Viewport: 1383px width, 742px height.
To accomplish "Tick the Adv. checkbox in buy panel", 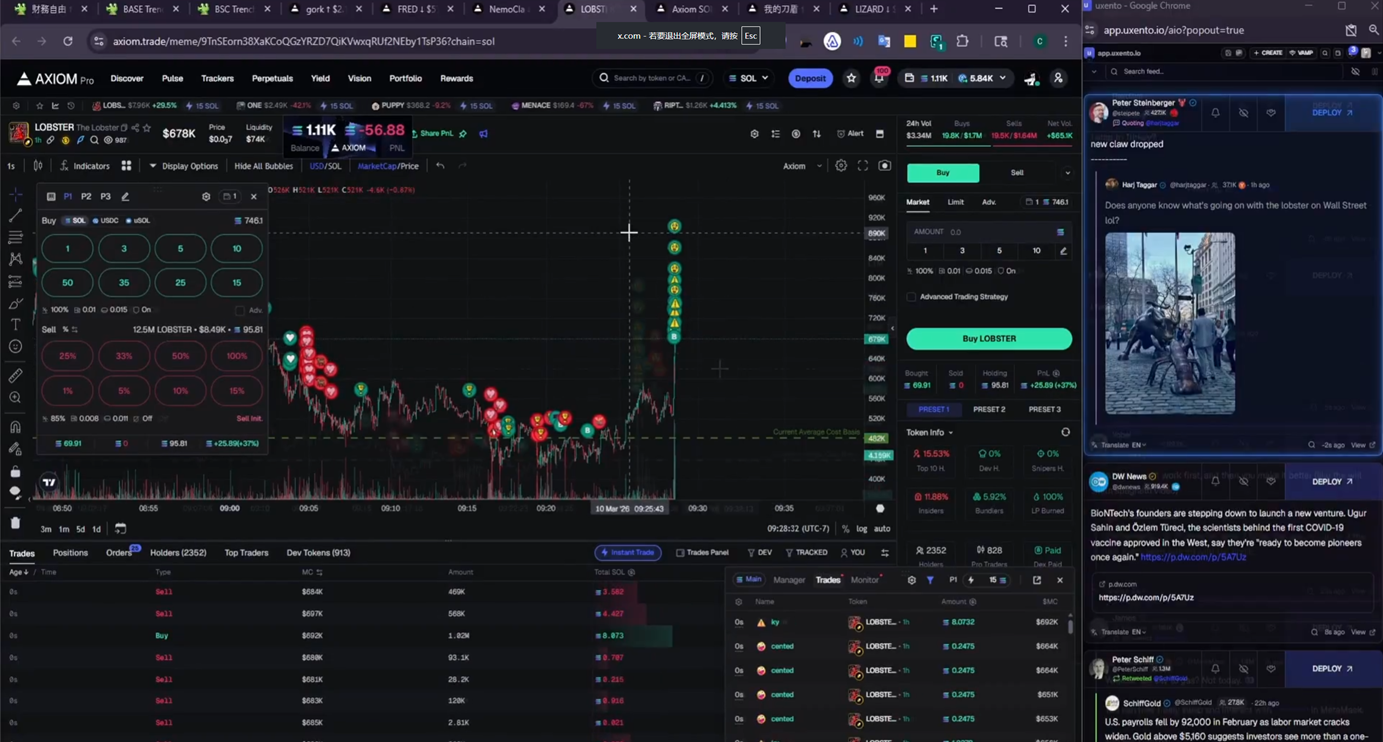I will (240, 310).
